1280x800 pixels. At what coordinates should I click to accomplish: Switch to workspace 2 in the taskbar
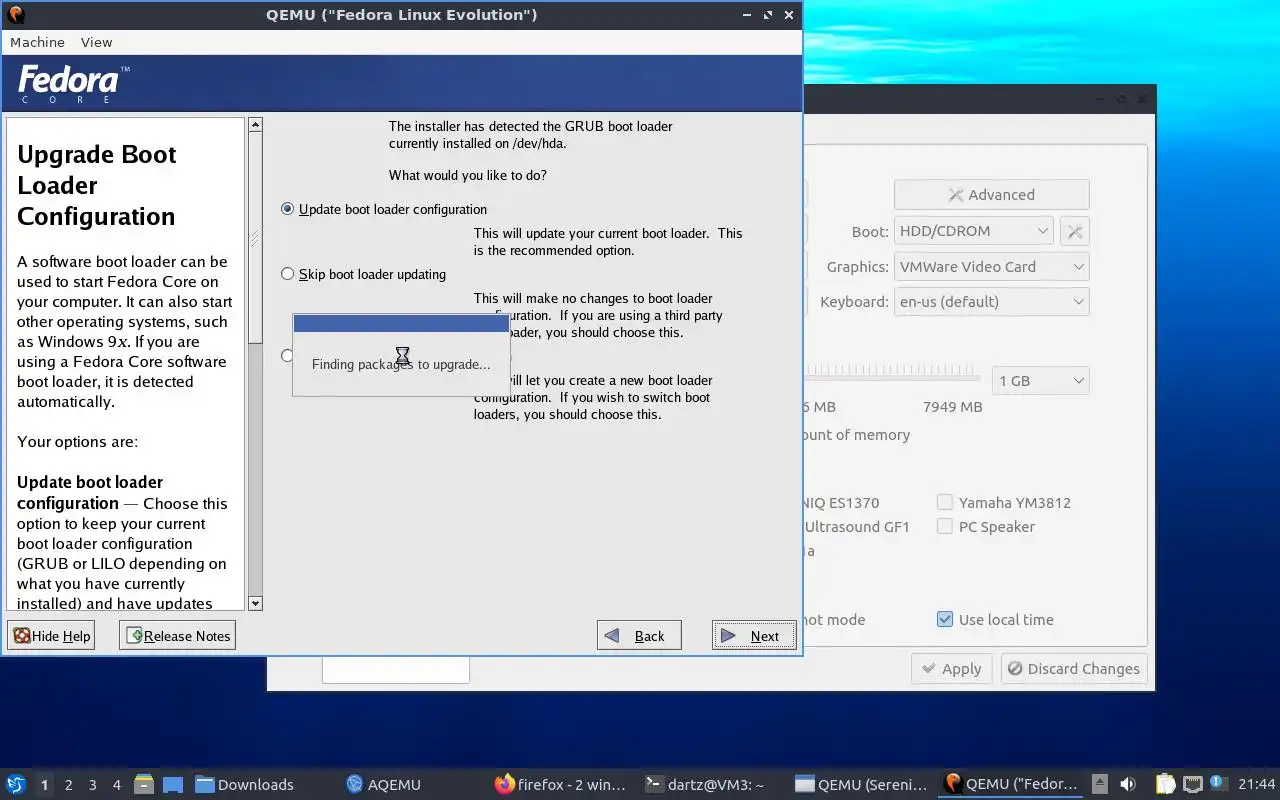(69, 785)
